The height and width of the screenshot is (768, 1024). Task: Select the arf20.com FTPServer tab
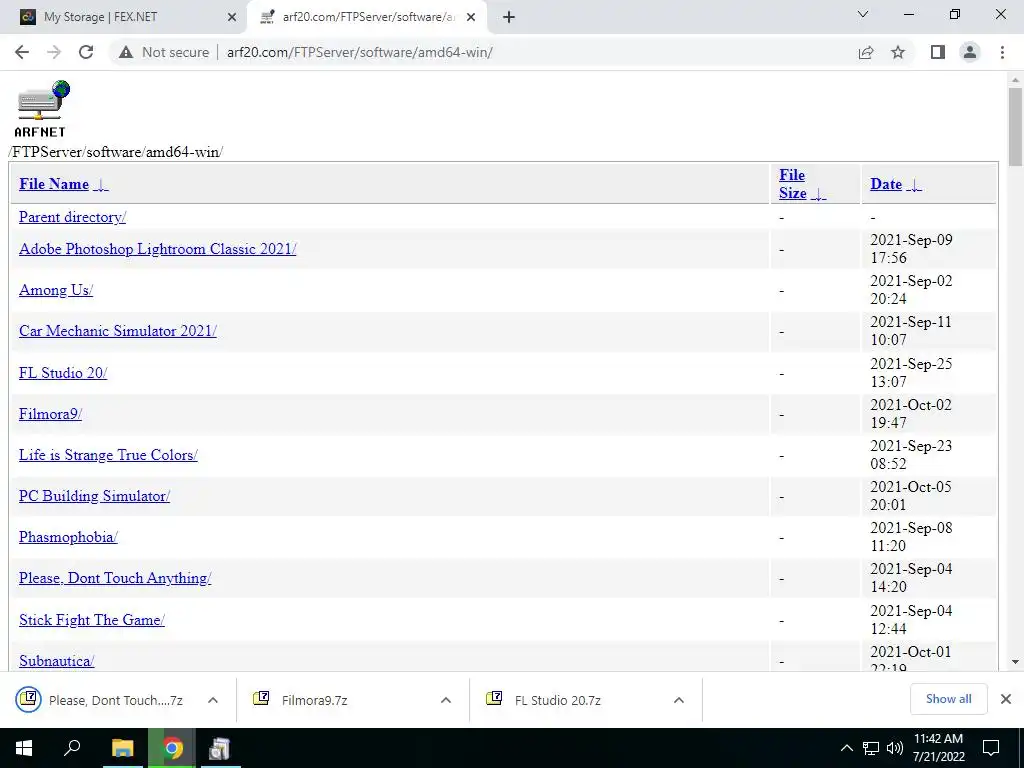pos(368,17)
